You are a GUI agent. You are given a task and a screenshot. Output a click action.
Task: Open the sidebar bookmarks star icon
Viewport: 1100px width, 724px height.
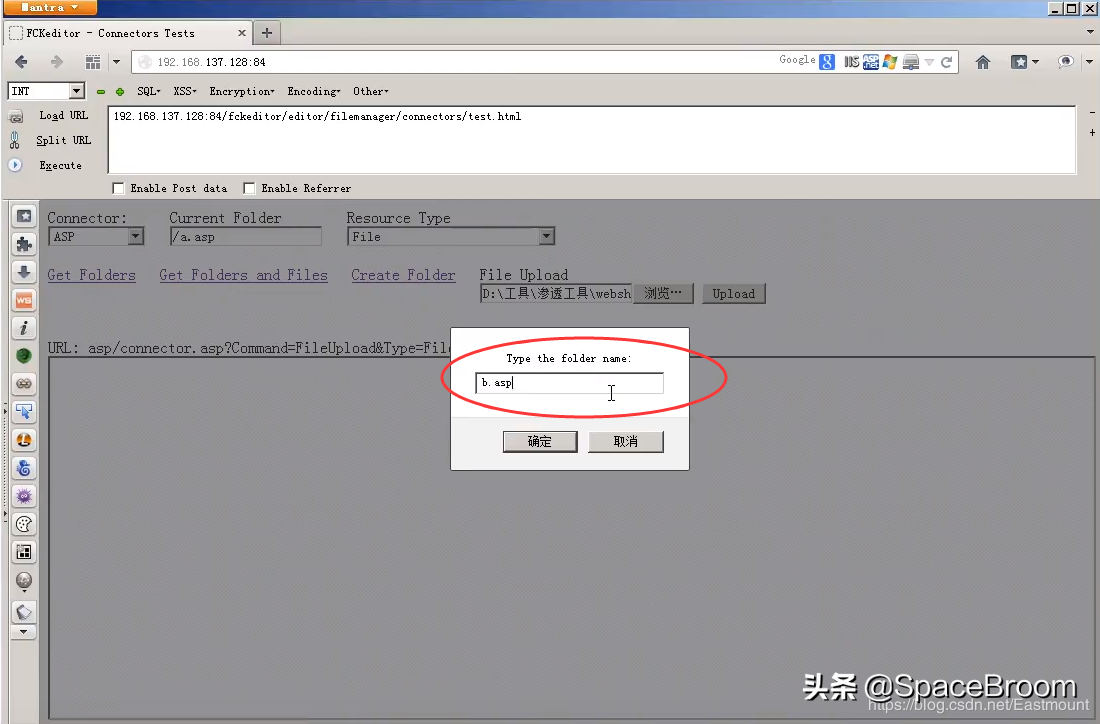coord(24,216)
